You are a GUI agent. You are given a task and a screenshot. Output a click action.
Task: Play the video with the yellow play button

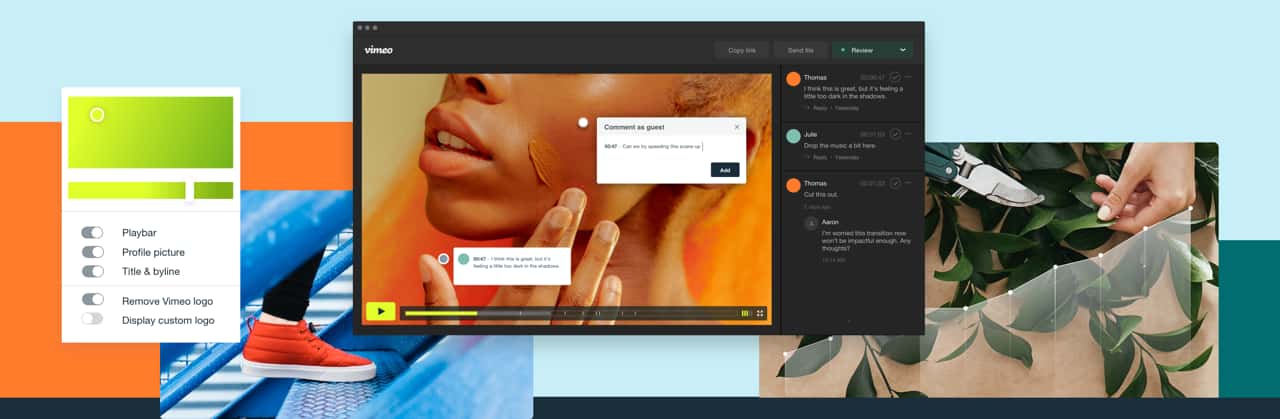[x=380, y=312]
